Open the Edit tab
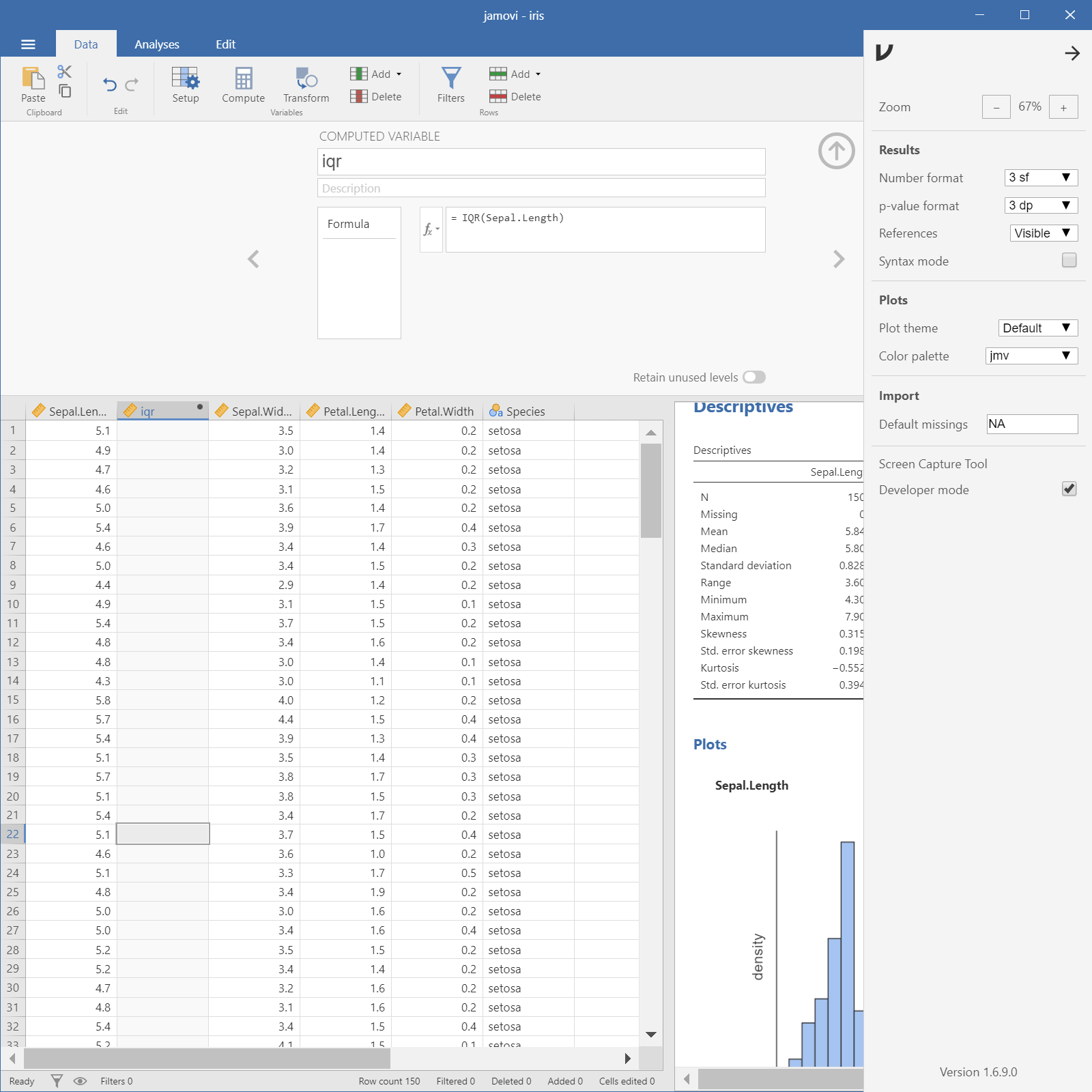The width and height of the screenshot is (1092, 1092). [x=225, y=44]
